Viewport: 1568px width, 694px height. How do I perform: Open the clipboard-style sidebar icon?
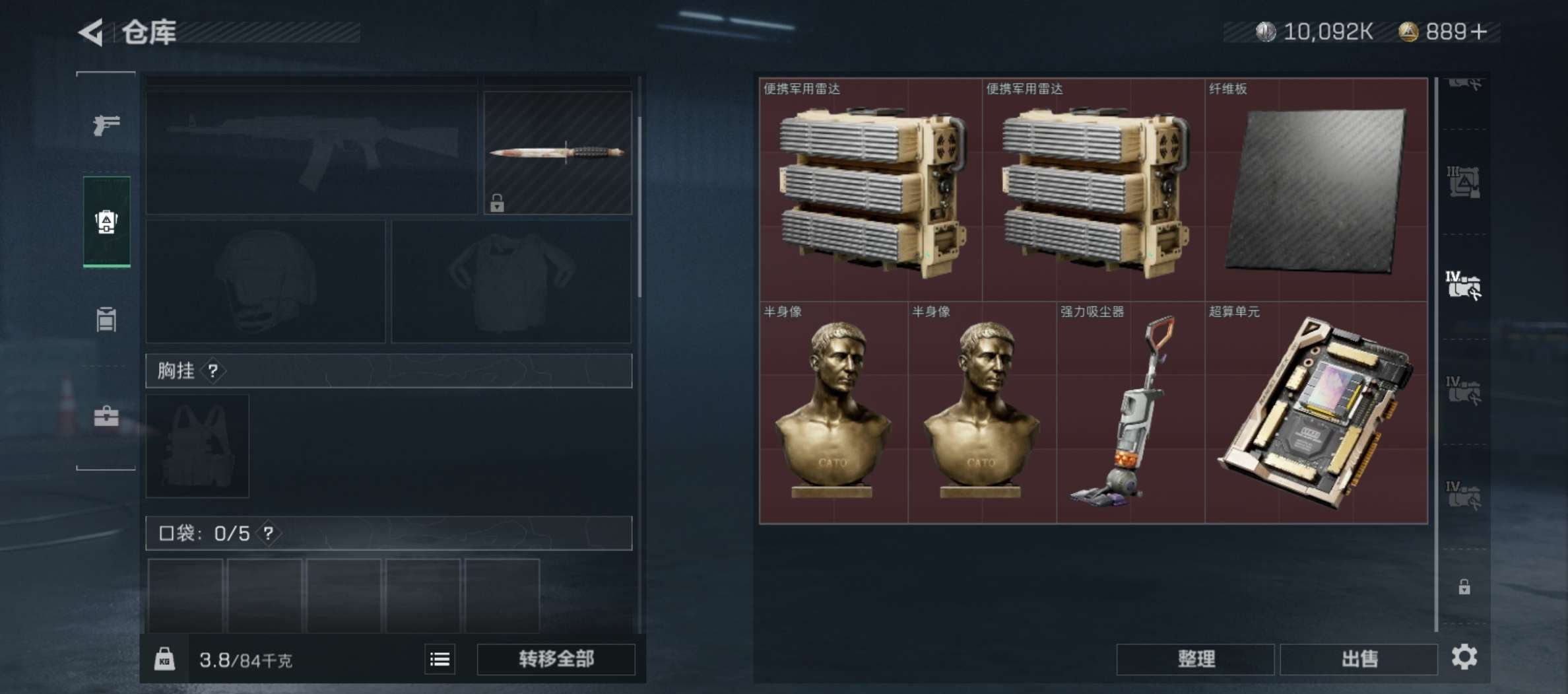coord(106,320)
